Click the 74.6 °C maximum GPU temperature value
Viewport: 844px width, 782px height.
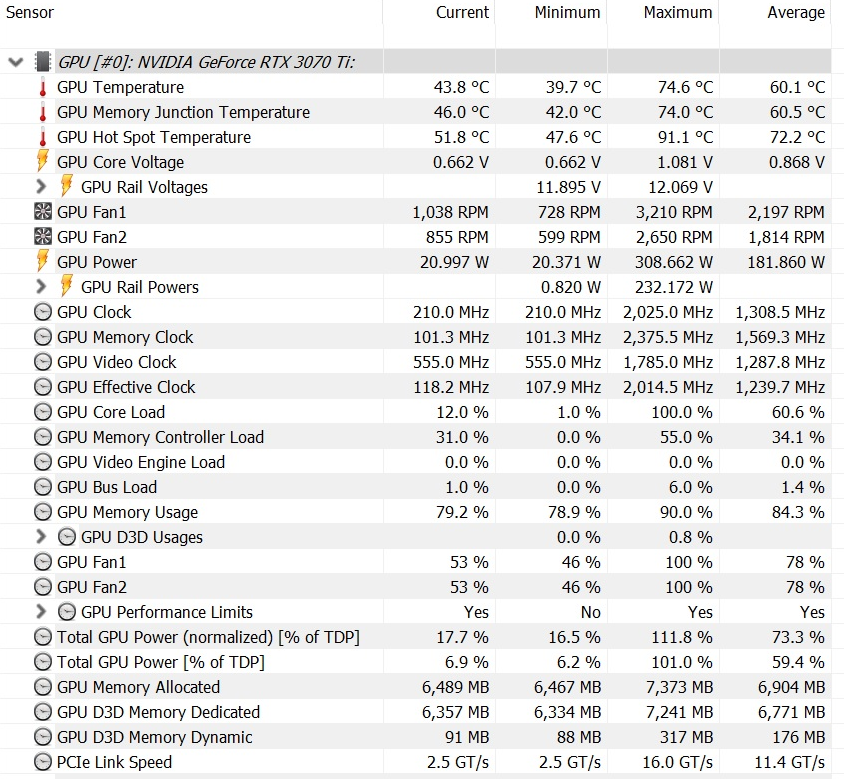[x=685, y=87]
